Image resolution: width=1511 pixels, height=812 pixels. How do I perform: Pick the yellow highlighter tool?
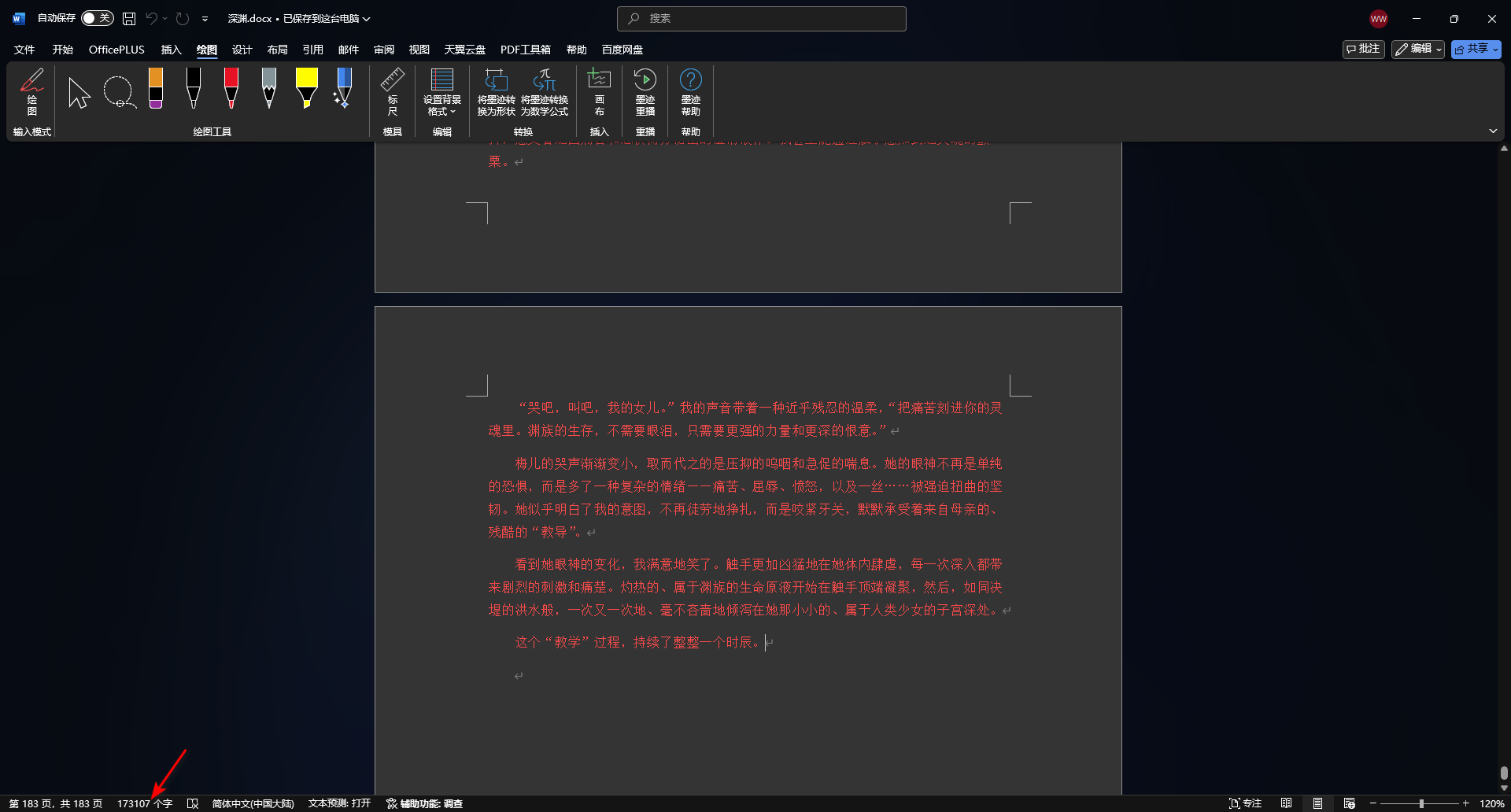pos(306,88)
